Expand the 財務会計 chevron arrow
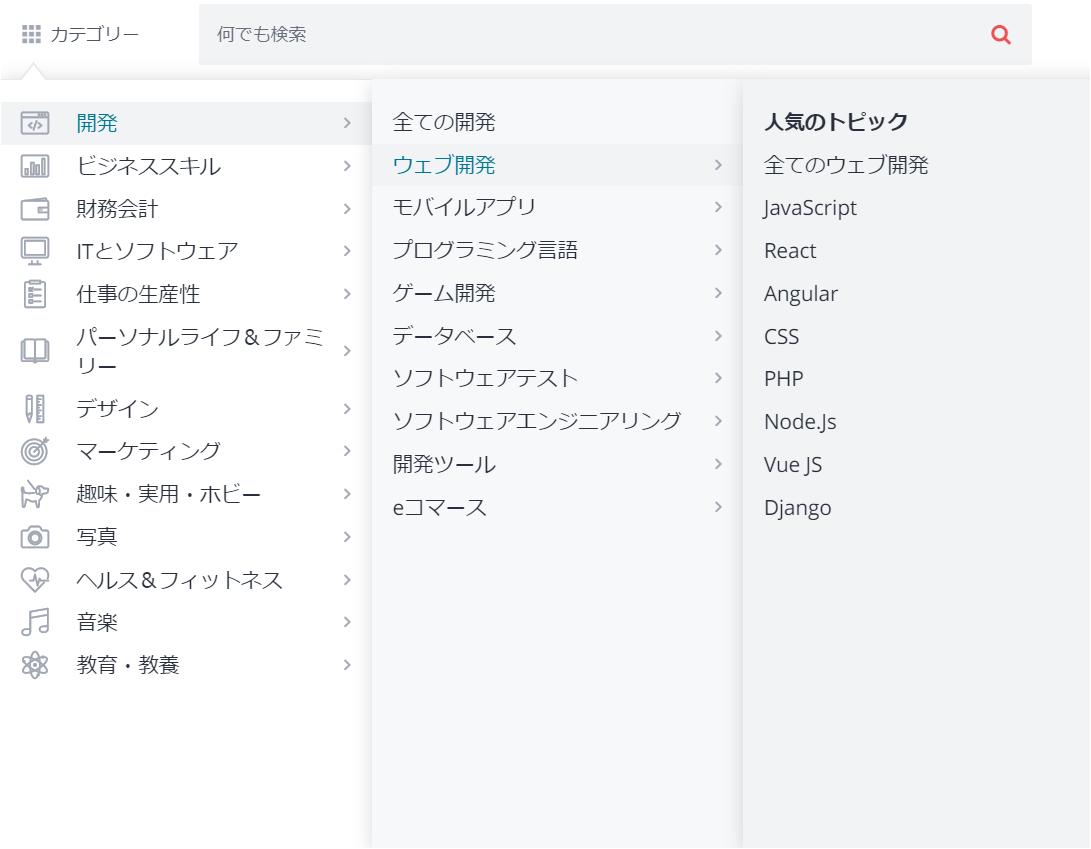Image resolution: width=1091 pixels, height=849 pixels. tap(347, 209)
